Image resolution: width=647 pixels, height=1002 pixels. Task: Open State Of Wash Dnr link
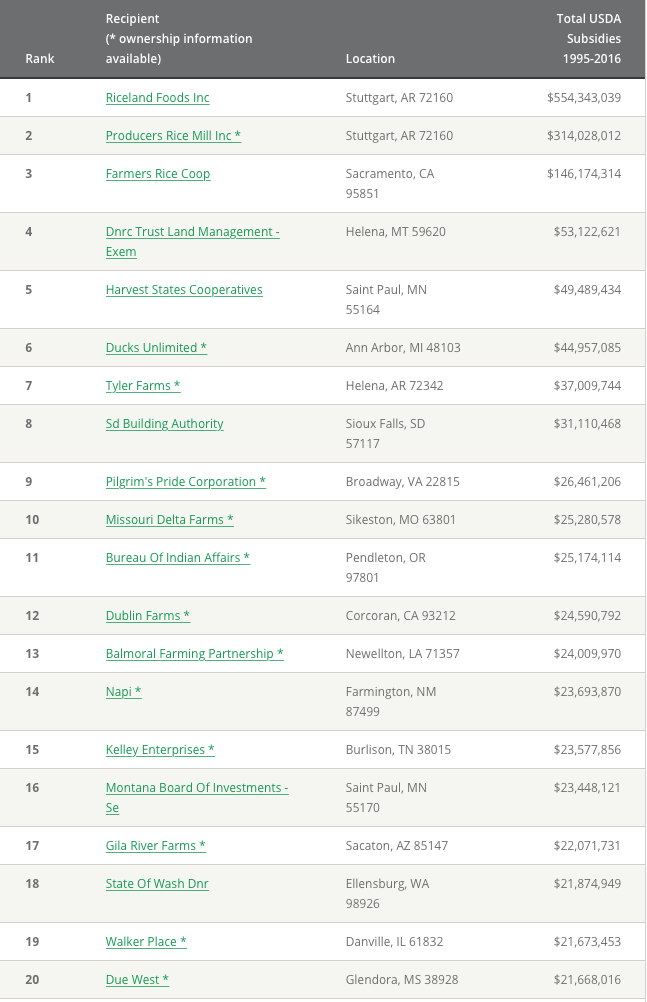157,884
